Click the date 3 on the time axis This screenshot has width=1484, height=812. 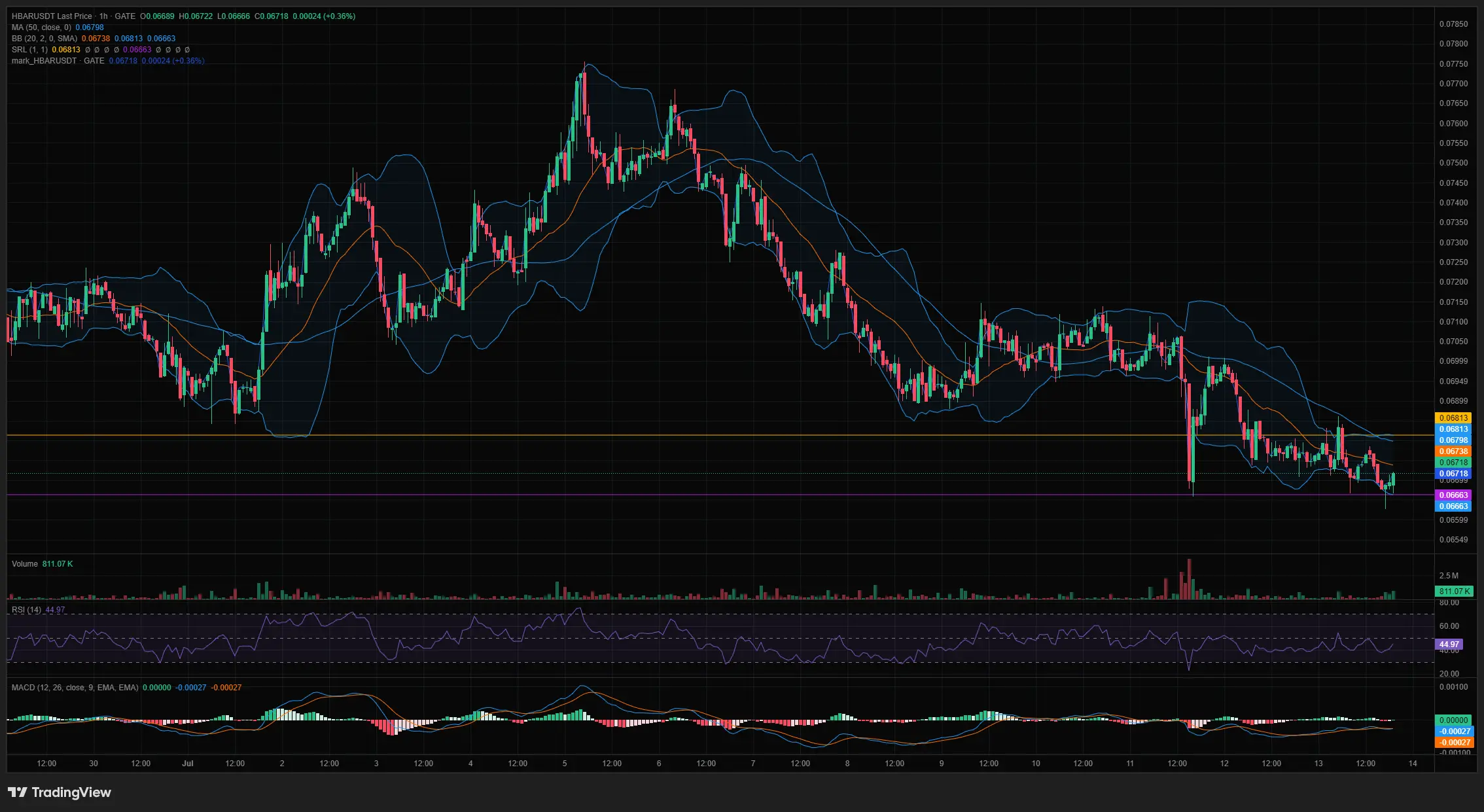coord(376,763)
